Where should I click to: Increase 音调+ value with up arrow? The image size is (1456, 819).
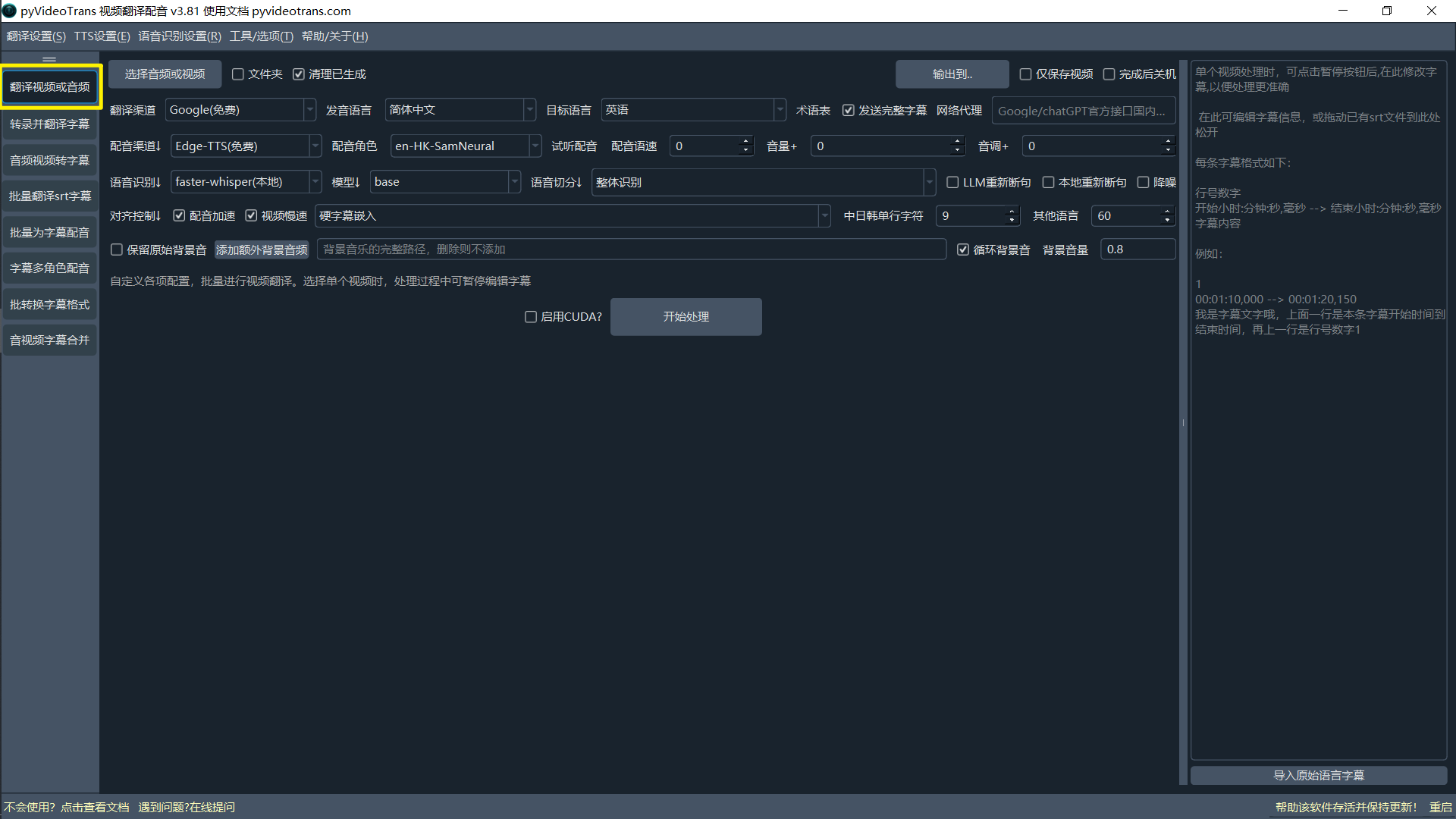coord(1168,141)
